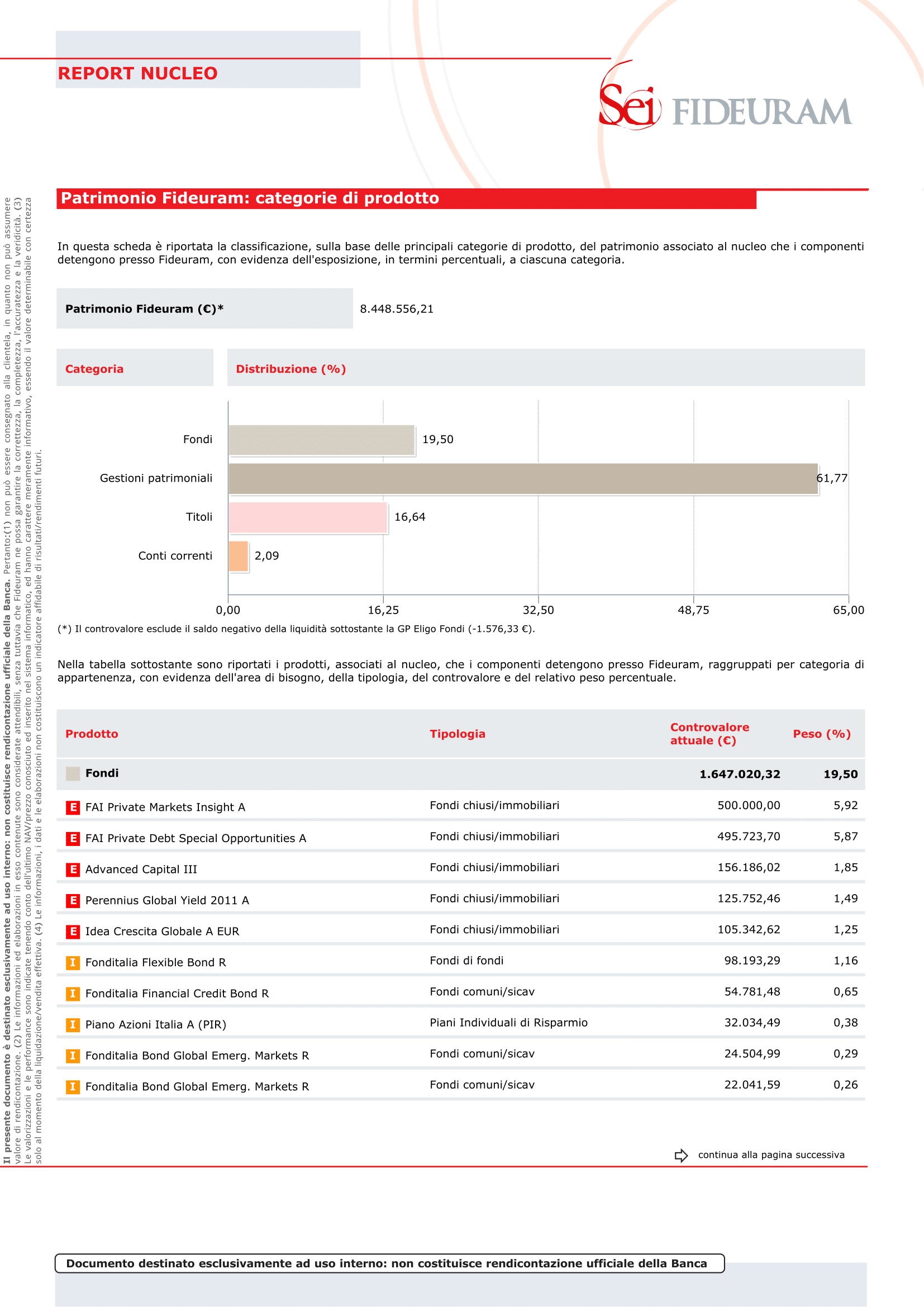
Task: Click Perennius Global Yield 2011 A
Action: tap(167, 901)
